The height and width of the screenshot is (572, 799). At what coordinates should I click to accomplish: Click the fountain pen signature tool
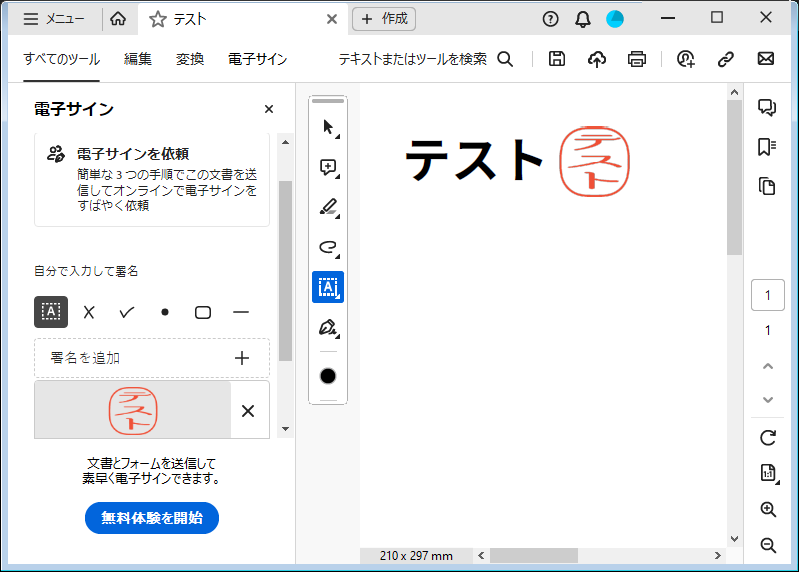point(328,327)
